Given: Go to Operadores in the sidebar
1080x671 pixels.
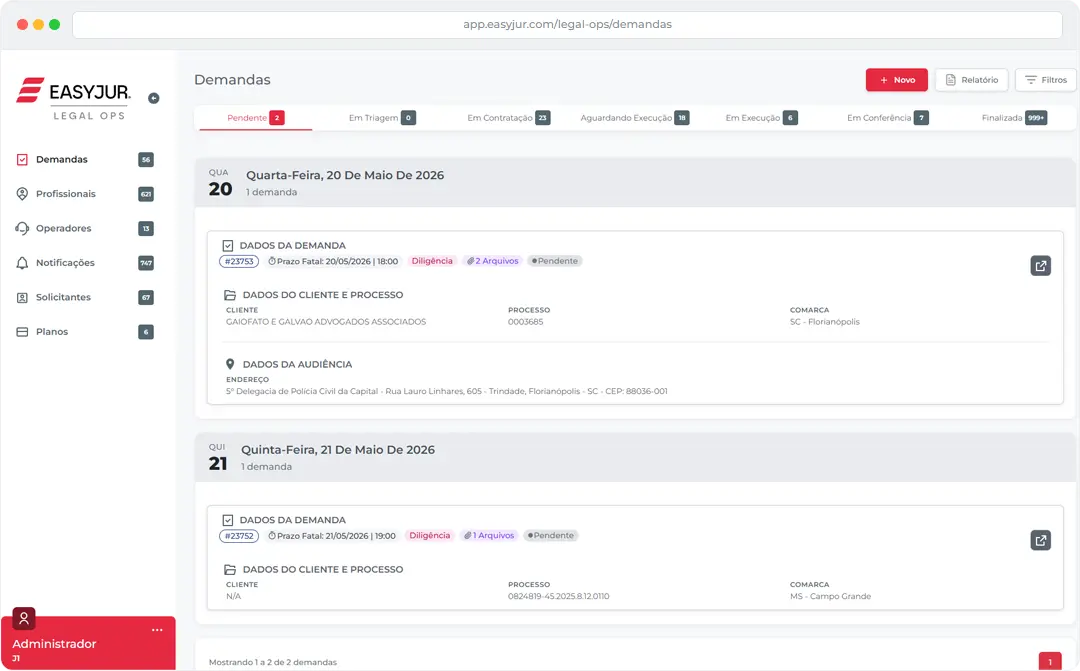Looking at the screenshot, I should pyautogui.click(x=85, y=228).
